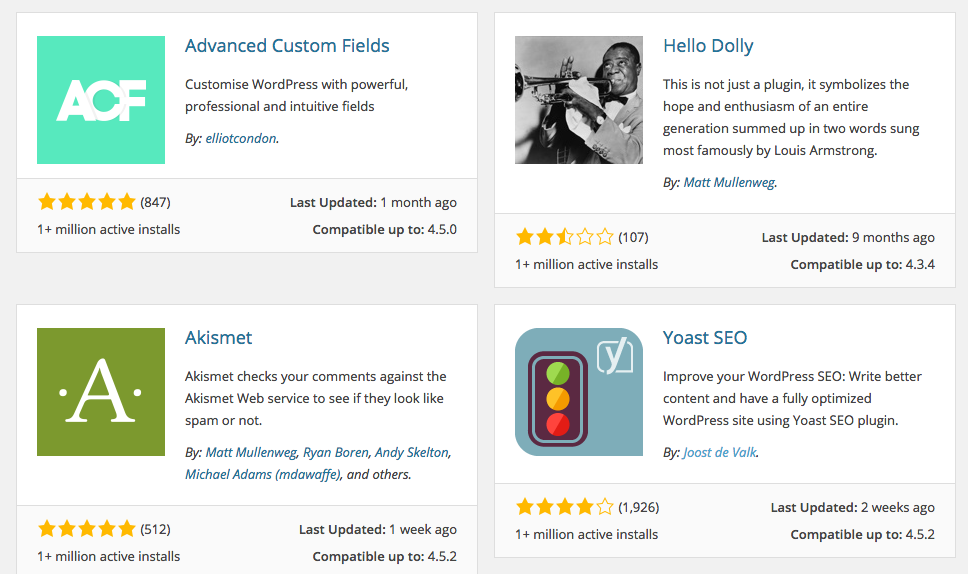Click Advanced Custom Fields five-star rating

click(86, 202)
